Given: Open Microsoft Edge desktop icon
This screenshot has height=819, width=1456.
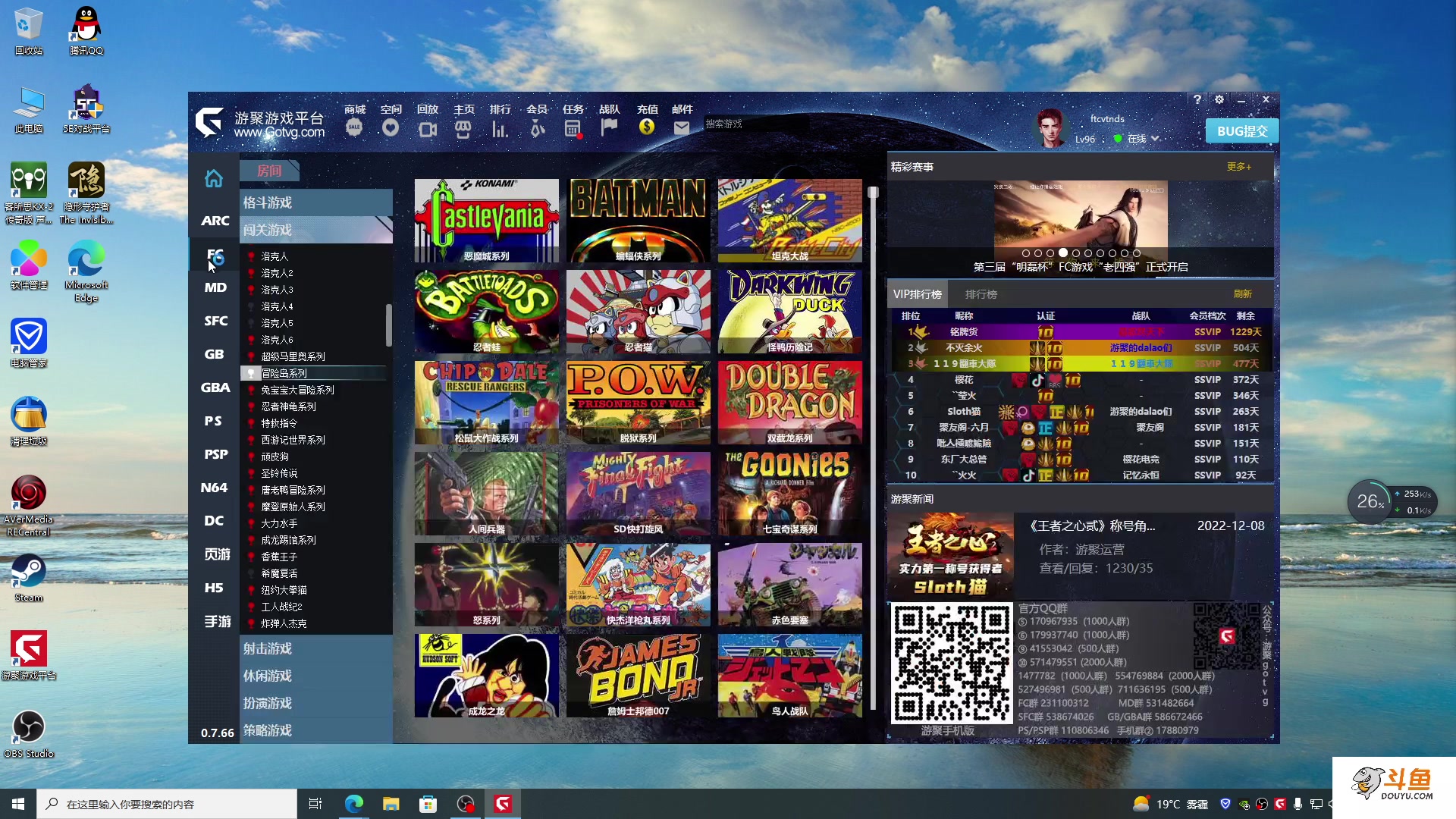Looking at the screenshot, I should [86, 271].
